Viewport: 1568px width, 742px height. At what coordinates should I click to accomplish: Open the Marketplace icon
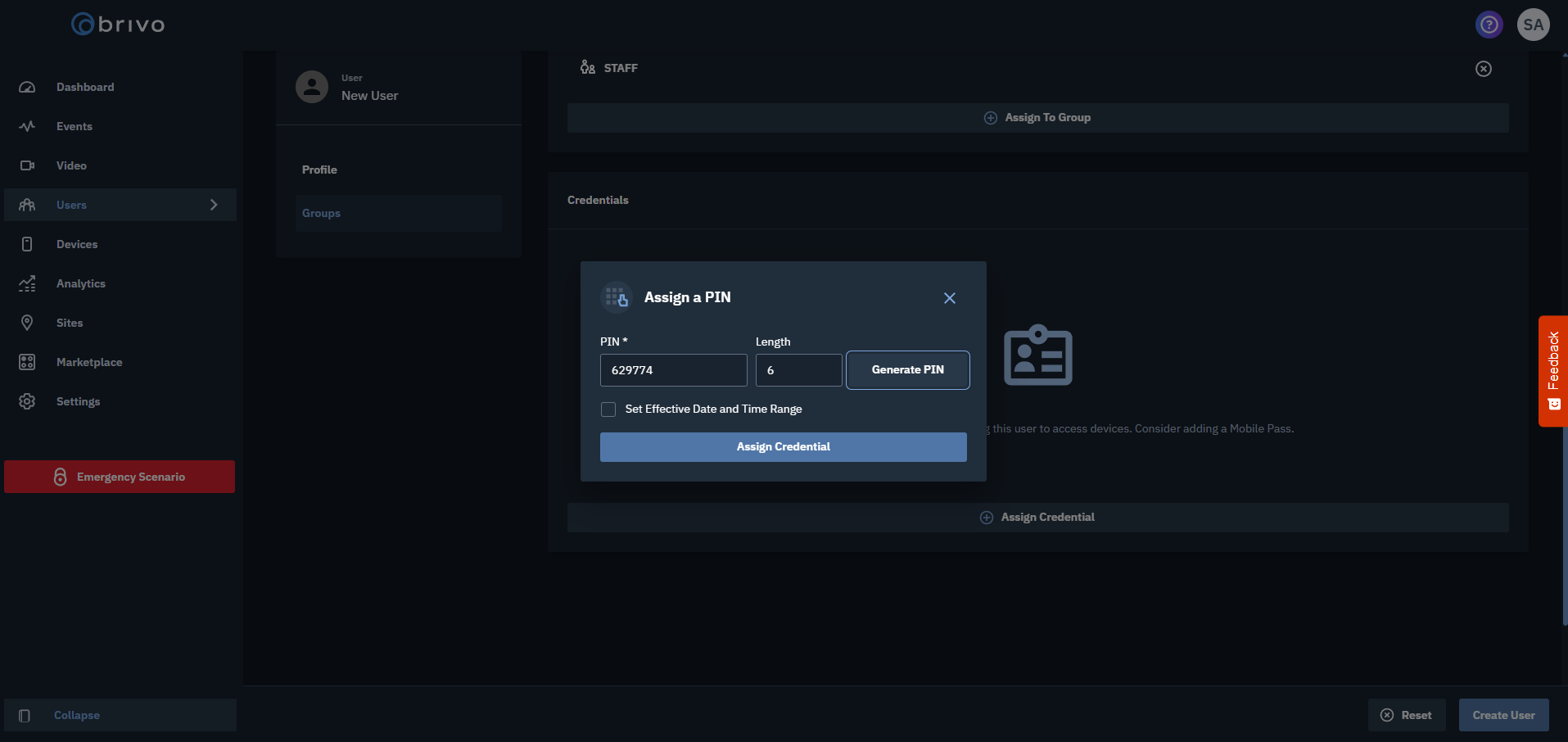(27, 362)
